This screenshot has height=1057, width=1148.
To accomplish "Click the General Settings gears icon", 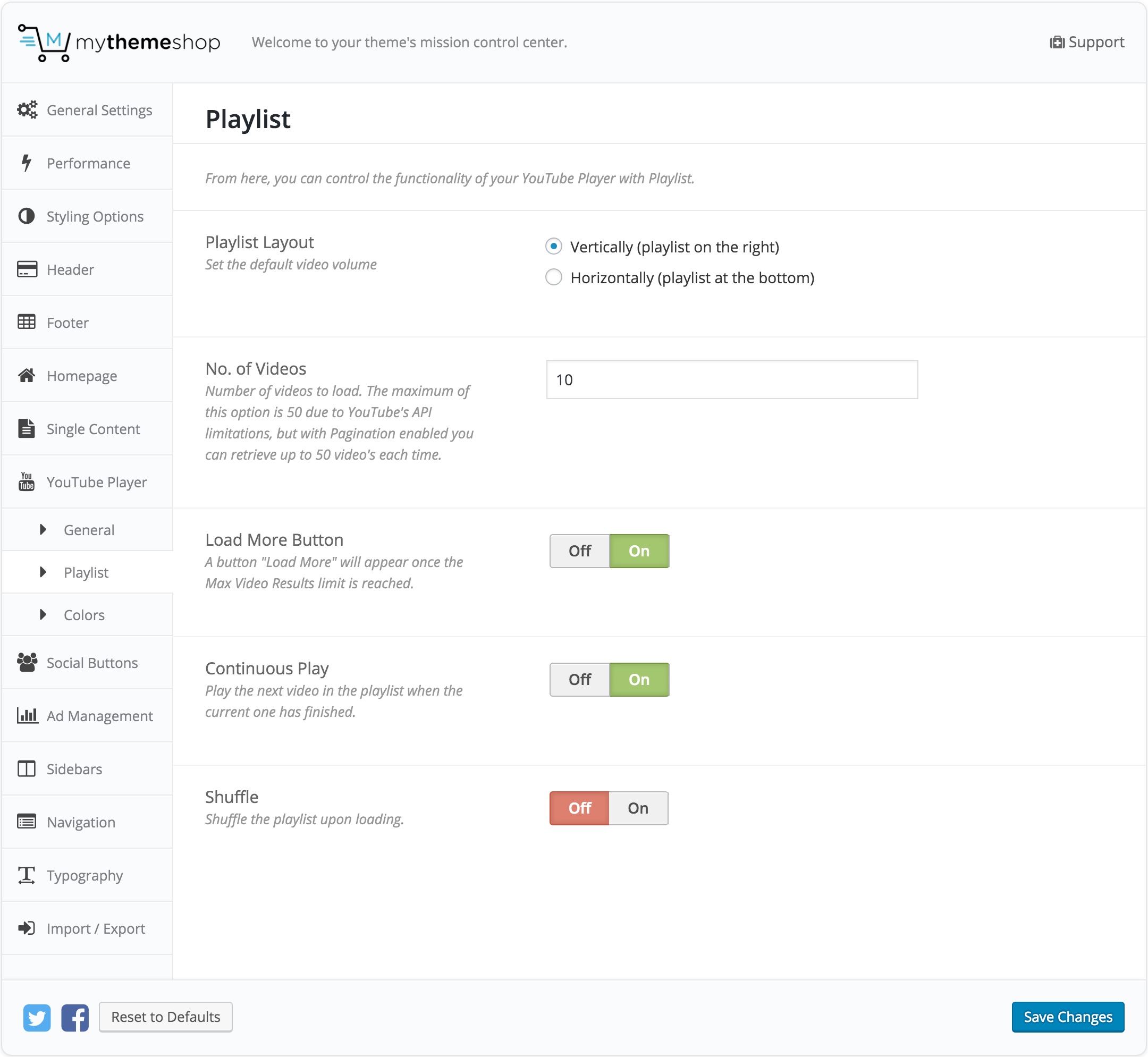I will coord(27,110).
